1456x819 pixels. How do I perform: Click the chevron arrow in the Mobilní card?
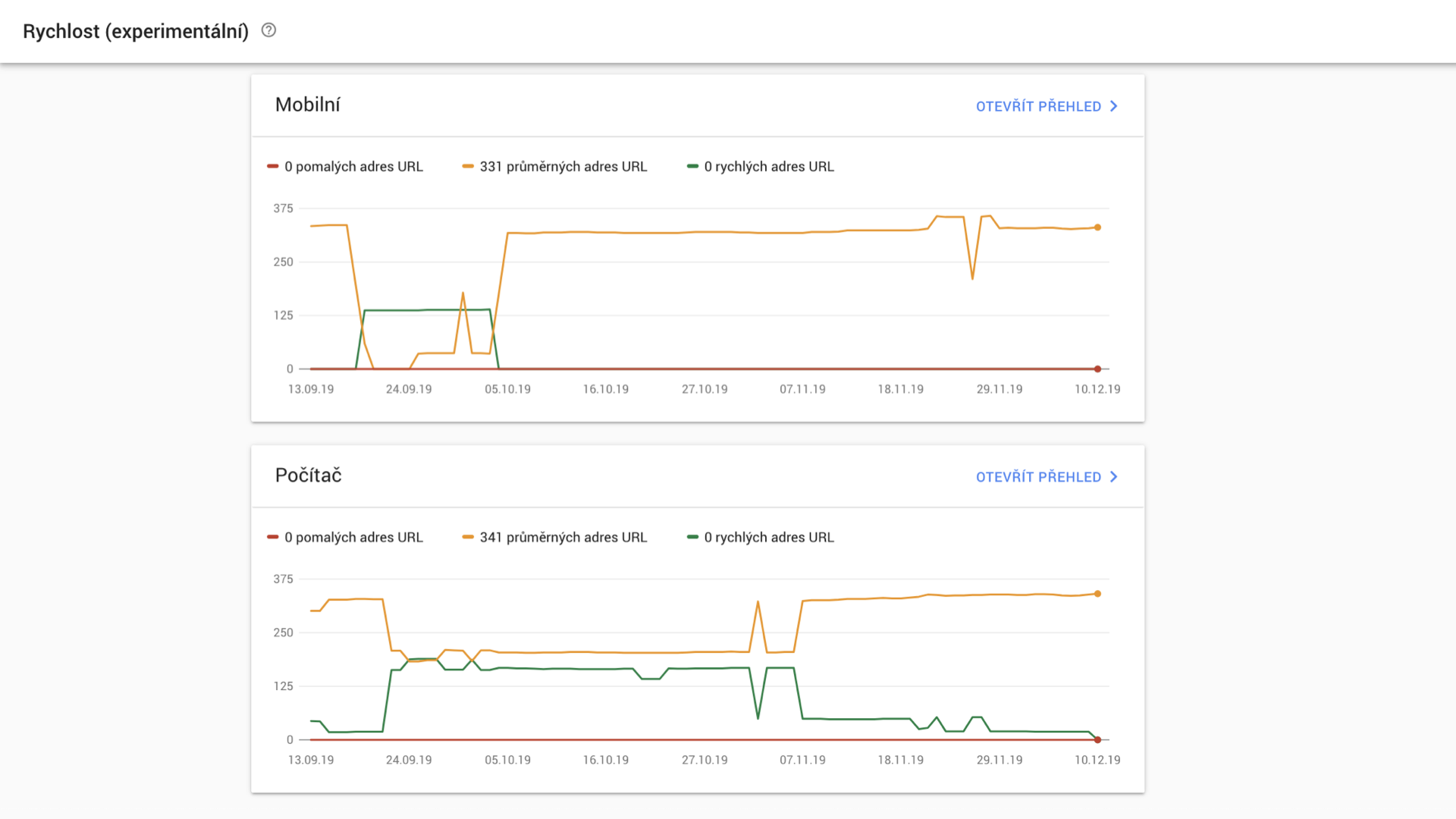(x=1113, y=106)
